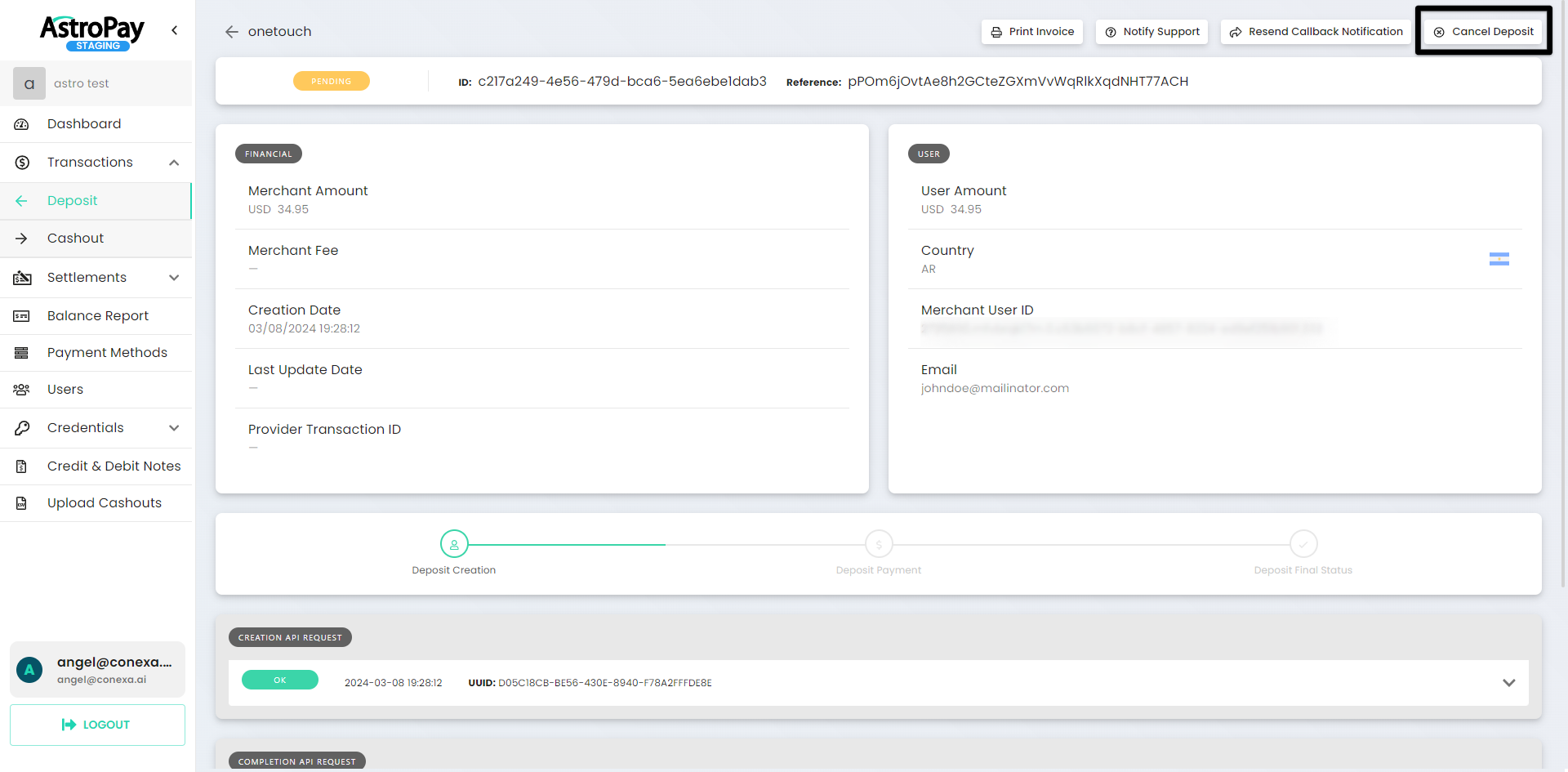Click the email johndoe@mailinator.com
1568x772 pixels.
(995, 389)
